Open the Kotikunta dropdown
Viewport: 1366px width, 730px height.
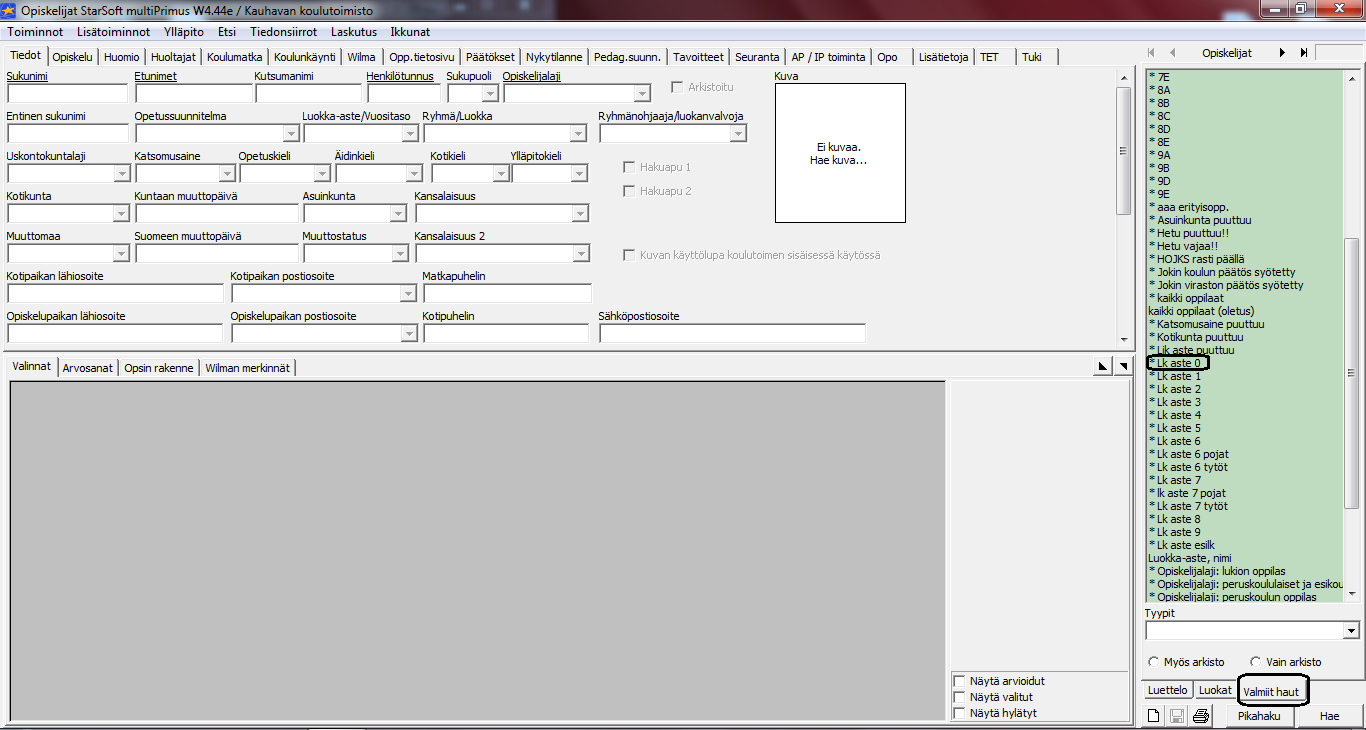coord(122,214)
